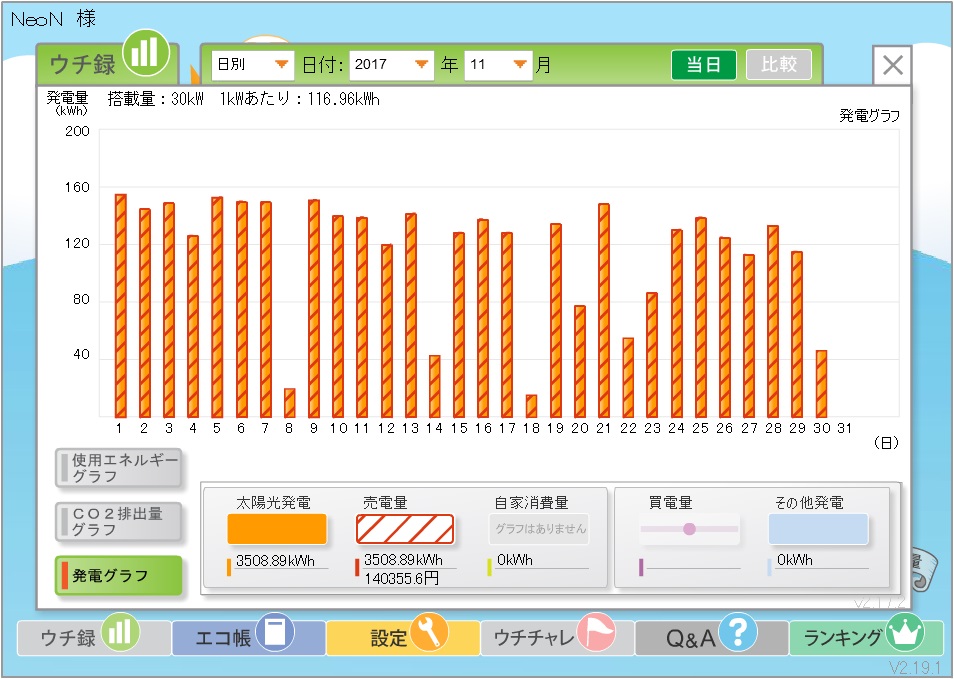The image size is (954, 679).
Task: Click the グラフはありません placeholder under 自家消費量
Action: [540, 529]
